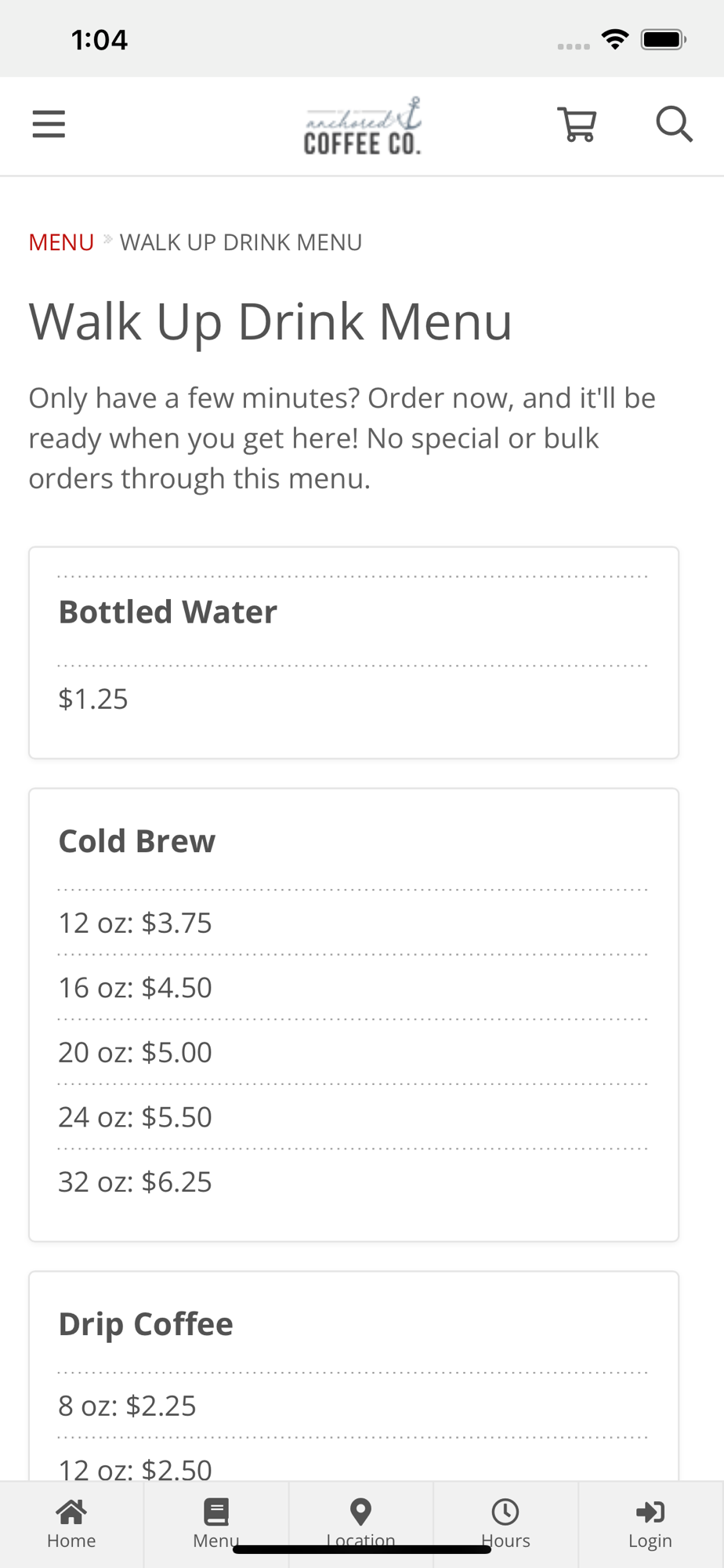Tap the search magnifier icon
The image size is (724, 1568).
[674, 125]
